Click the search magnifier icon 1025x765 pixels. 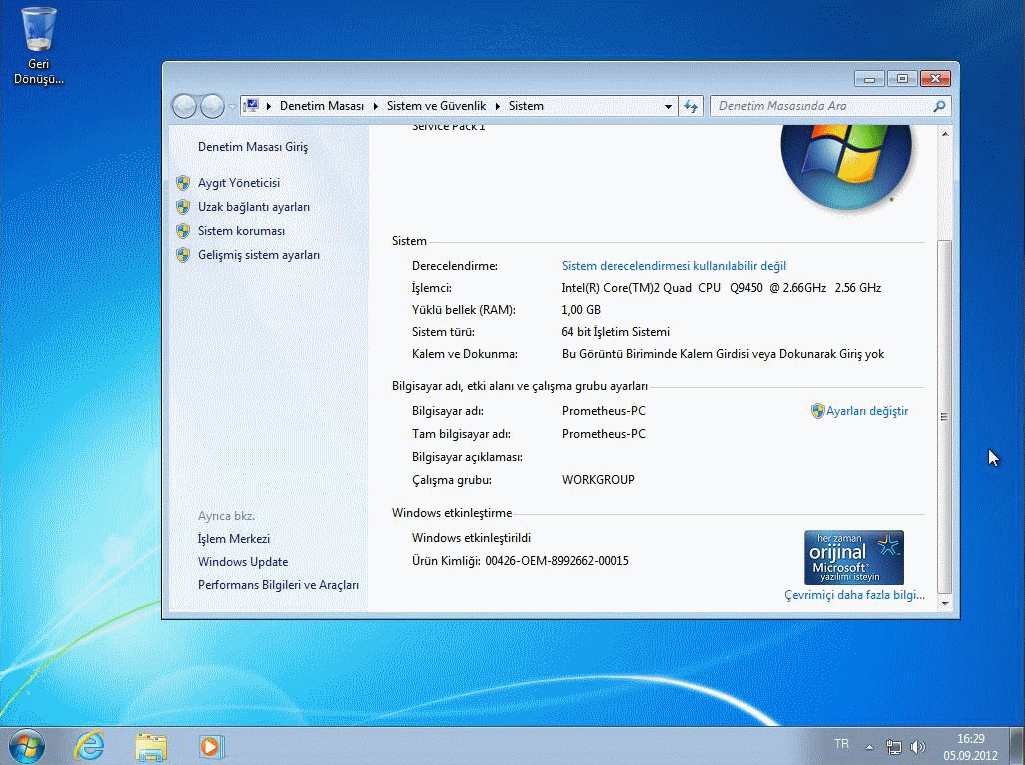click(x=939, y=106)
